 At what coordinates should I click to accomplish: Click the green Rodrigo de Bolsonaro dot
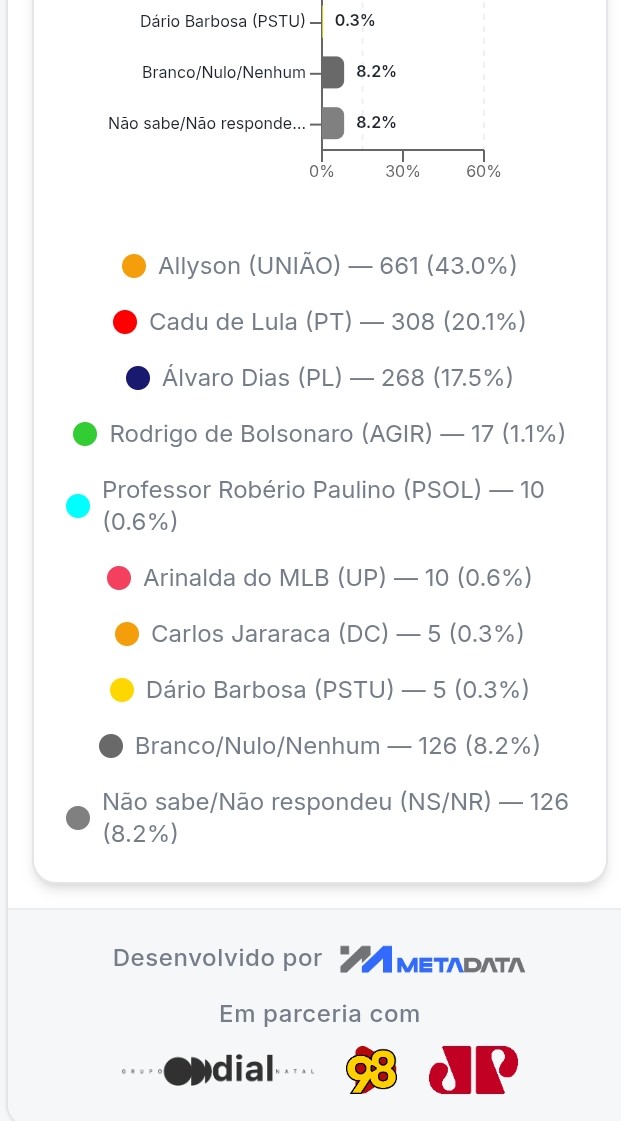(x=85, y=434)
